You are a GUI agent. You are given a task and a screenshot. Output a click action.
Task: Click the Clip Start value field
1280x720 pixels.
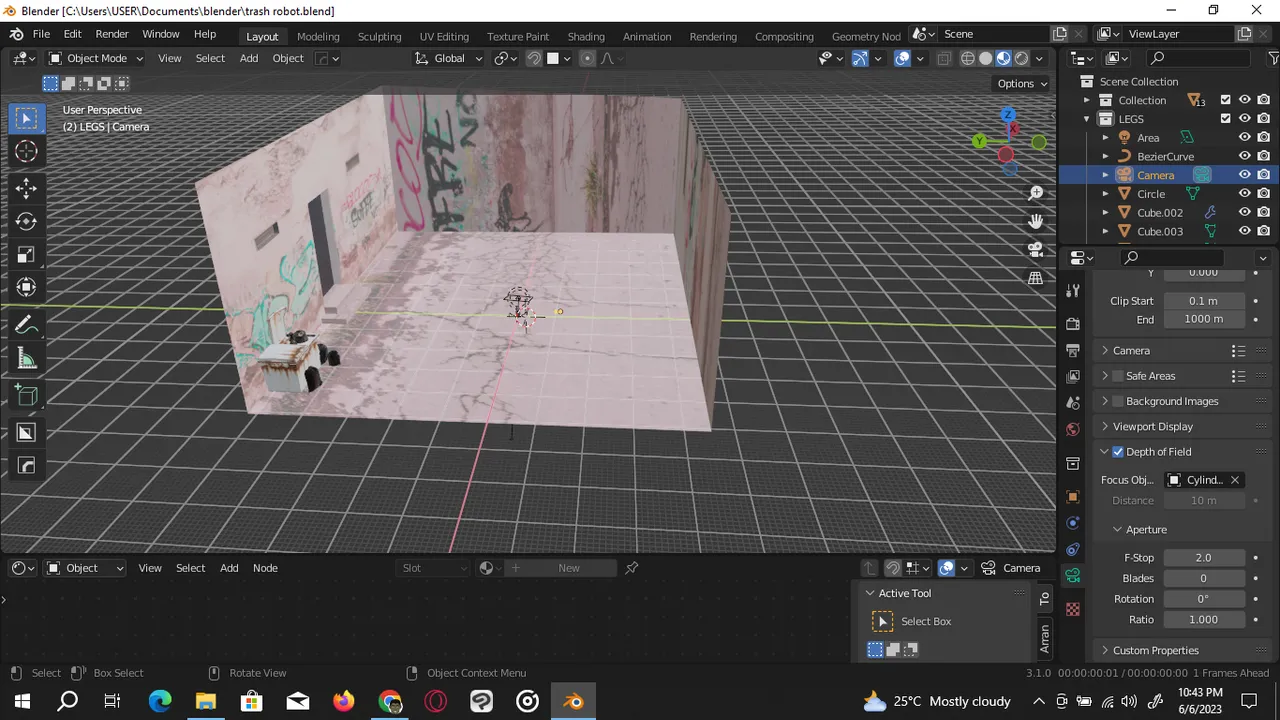pos(1204,301)
